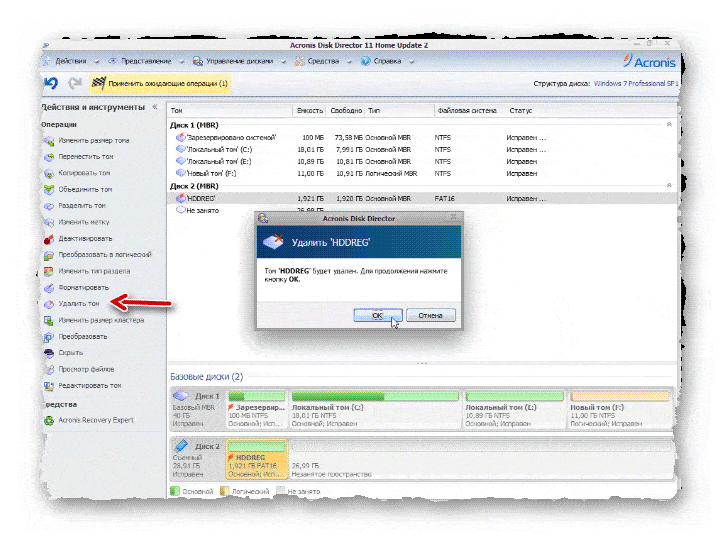The height and width of the screenshot is (536, 720).
Task: Click Диск 1 icon in disk map
Action: [x=180, y=395]
